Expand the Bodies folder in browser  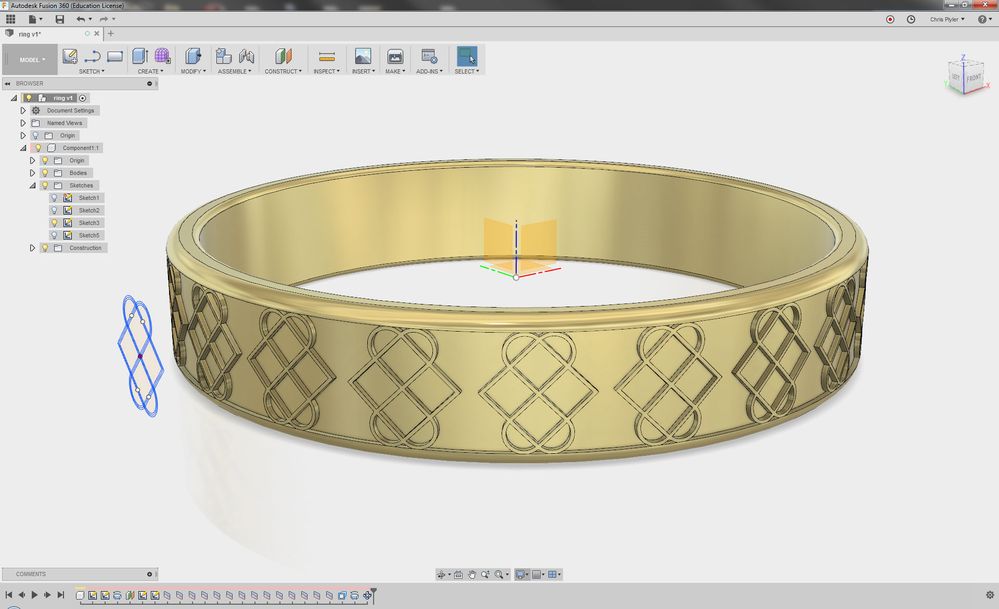(32, 173)
